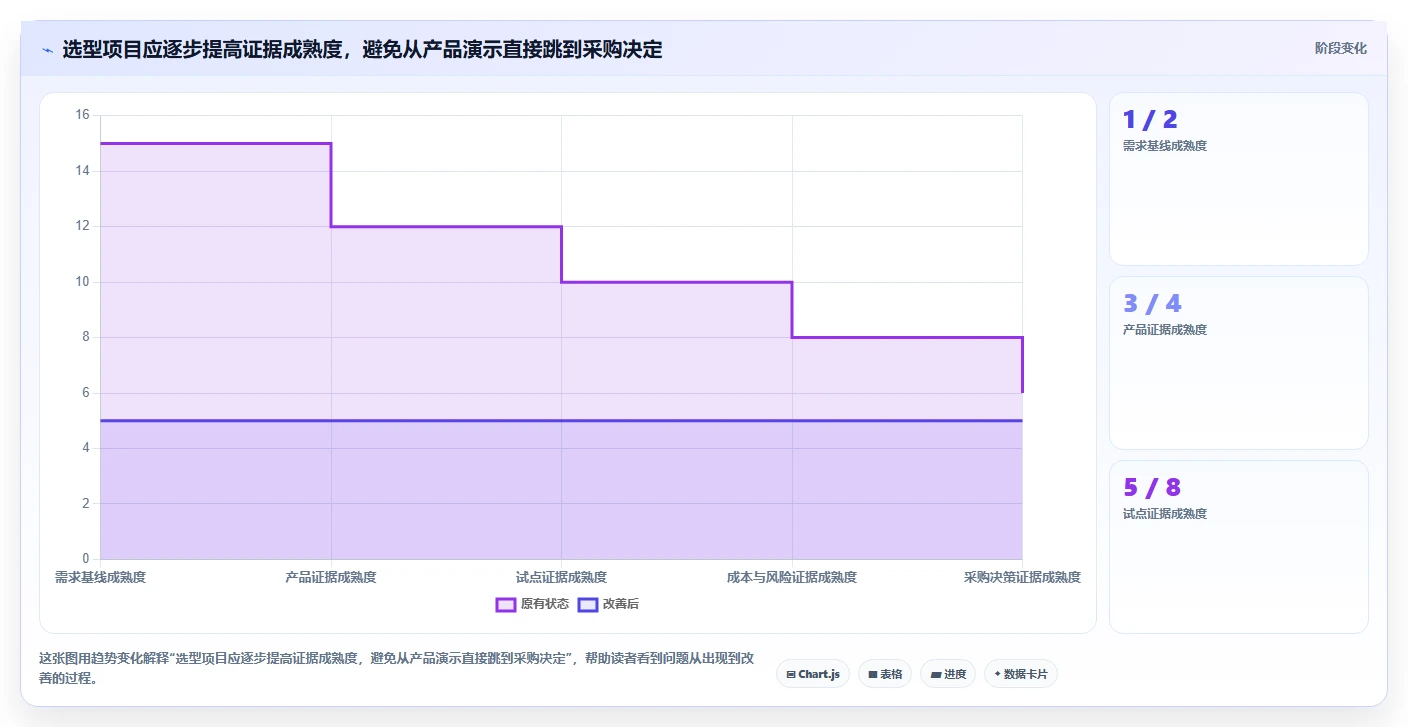Click the y-axis value 14
This screenshot has height=727, width=1408.
pyautogui.click(x=82, y=171)
